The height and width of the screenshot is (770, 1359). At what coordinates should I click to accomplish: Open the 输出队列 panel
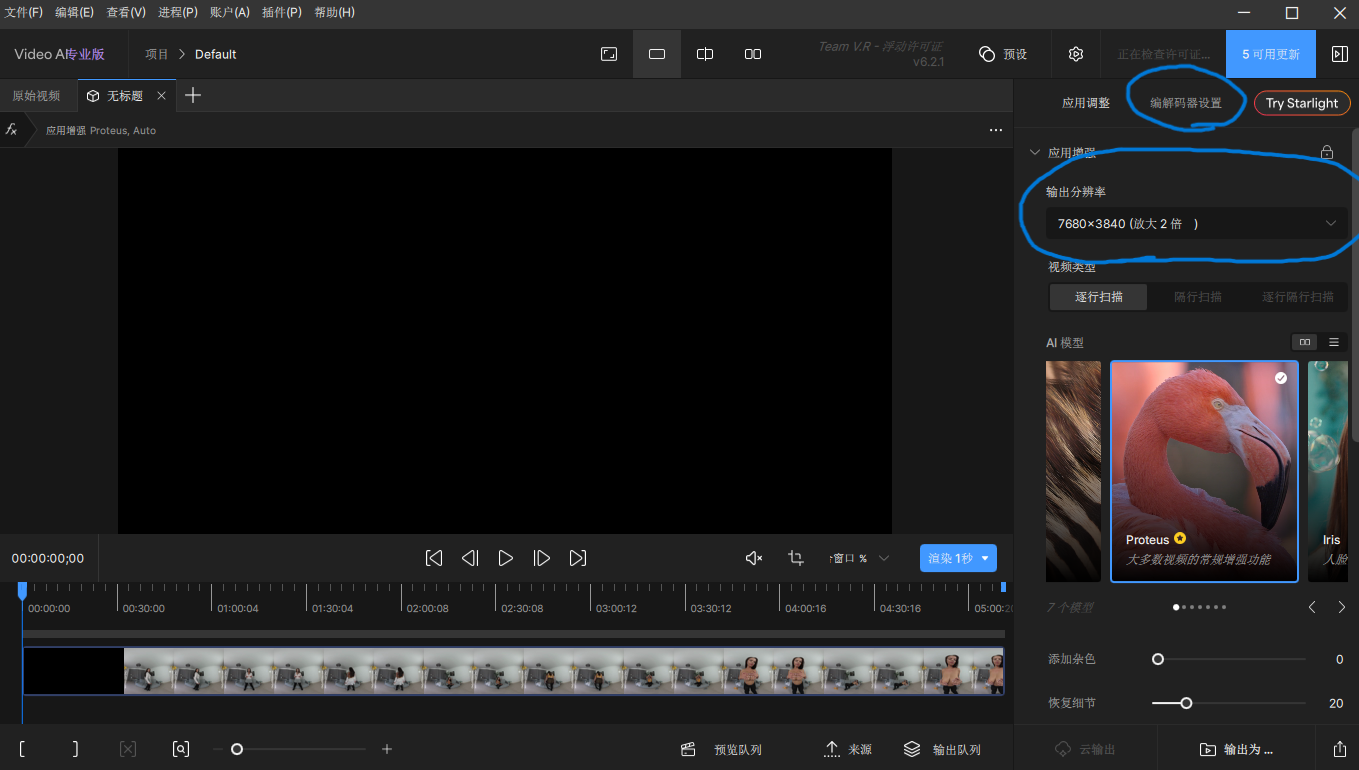pyautogui.click(x=942, y=749)
